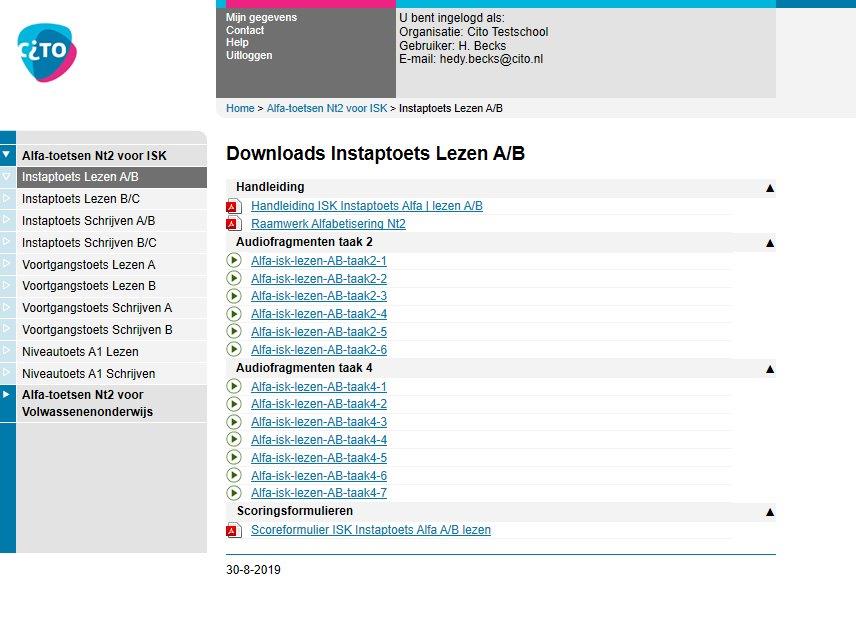
Task: Select Niveautoets A1 Lezen in sidebar
Action: [x=80, y=352]
